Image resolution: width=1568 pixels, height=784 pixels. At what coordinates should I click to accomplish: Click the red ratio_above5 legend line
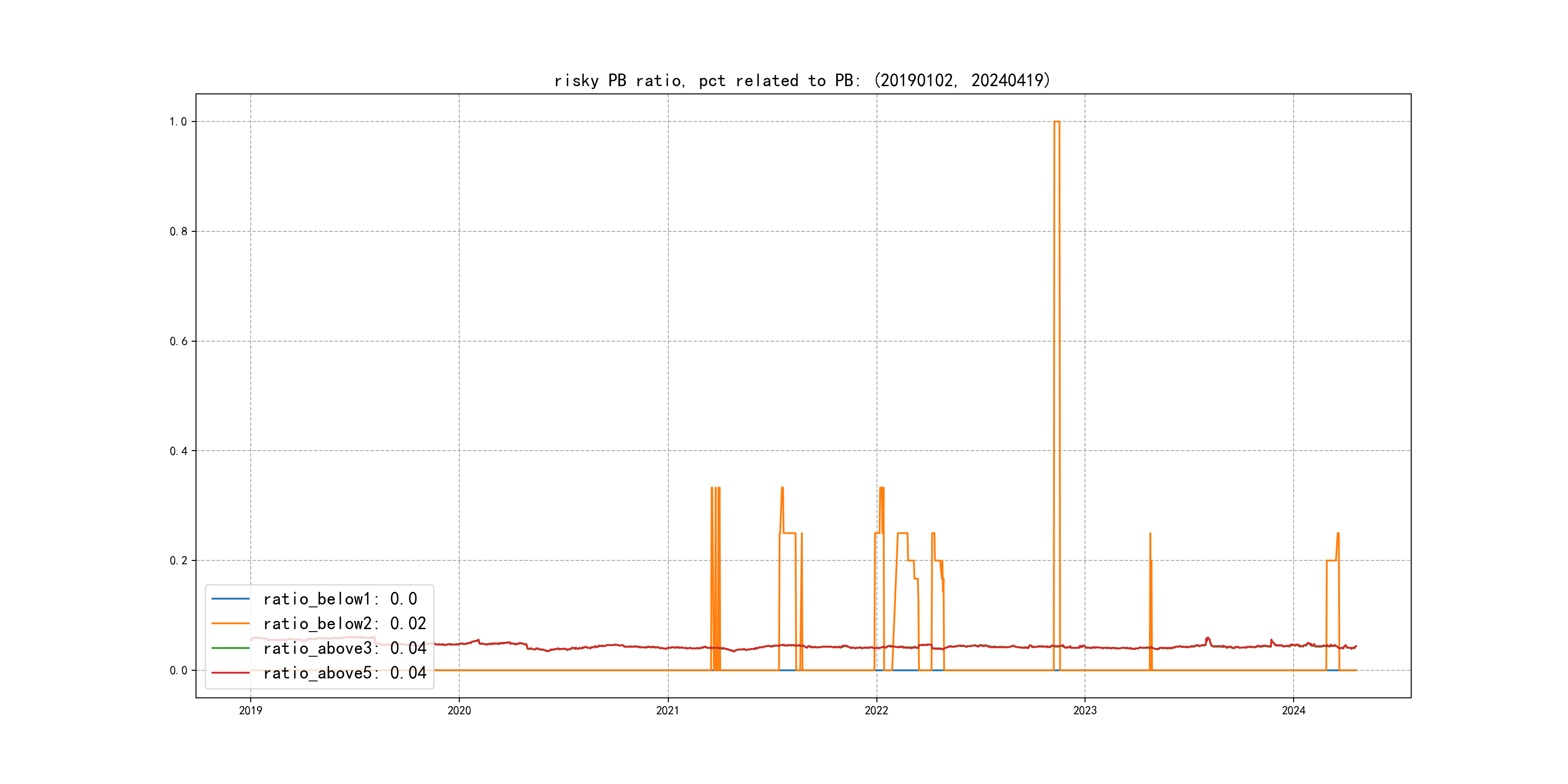point(230,673)
